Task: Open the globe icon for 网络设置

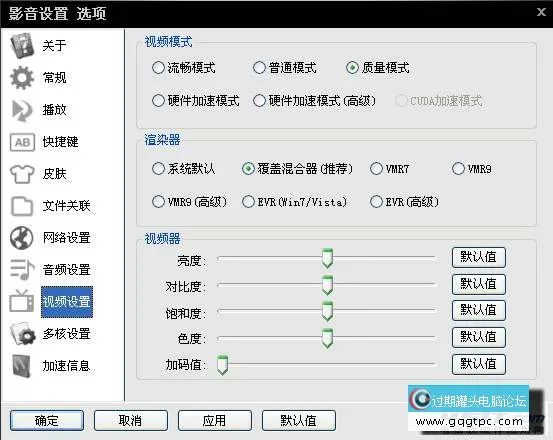Action: point(22,238)
